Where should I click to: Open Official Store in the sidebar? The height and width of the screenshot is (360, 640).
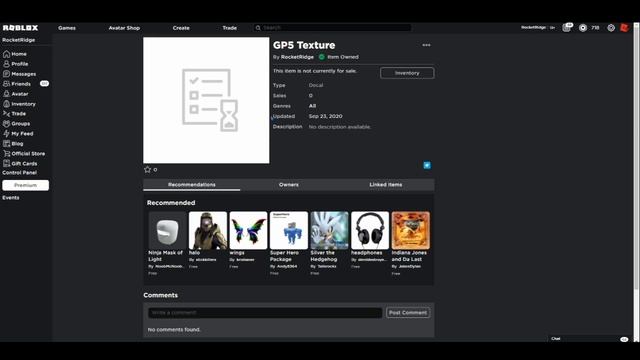point(24,153)
